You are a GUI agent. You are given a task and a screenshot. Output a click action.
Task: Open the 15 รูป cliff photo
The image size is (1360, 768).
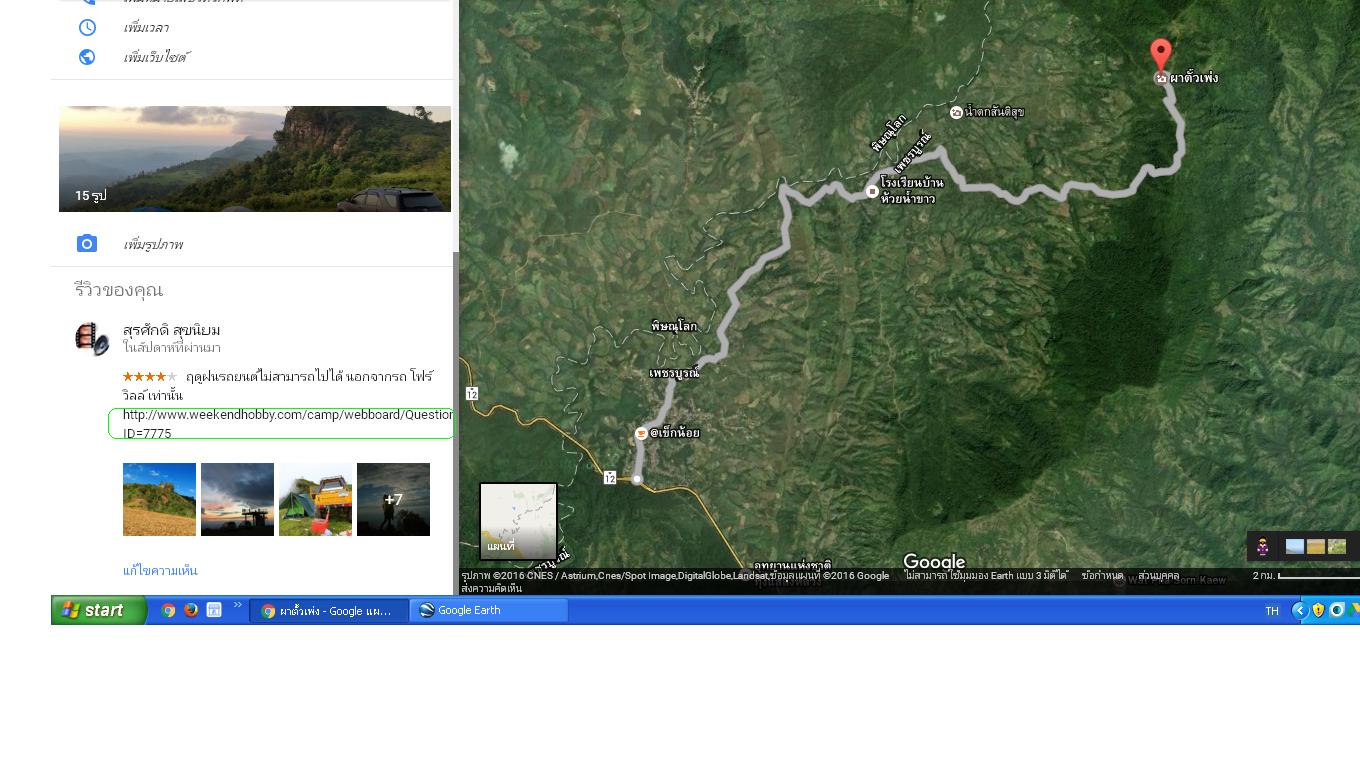[x=255, y=159]
